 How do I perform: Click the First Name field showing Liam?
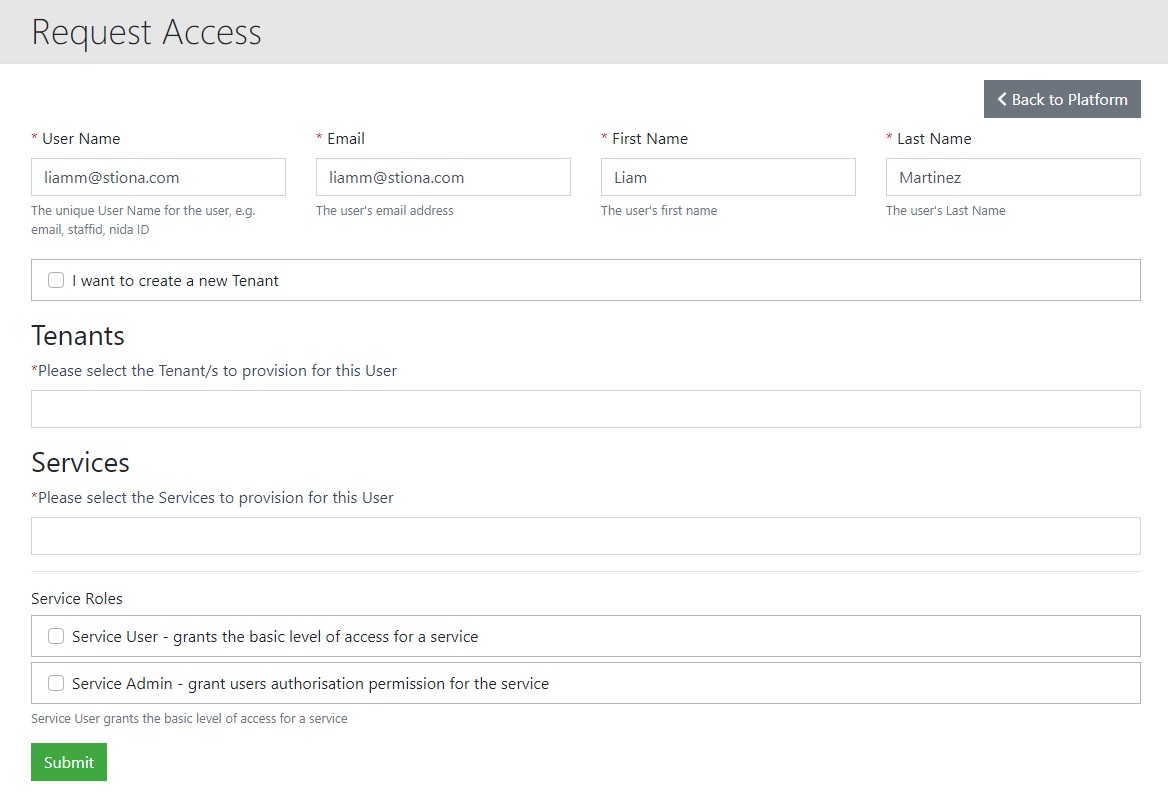(x=727, y=177)
